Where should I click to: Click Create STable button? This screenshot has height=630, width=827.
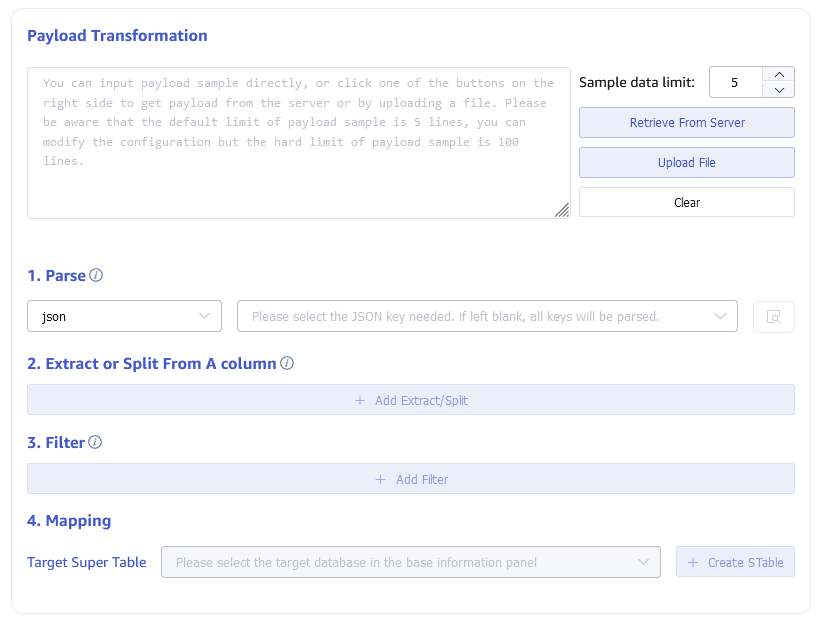735,563
